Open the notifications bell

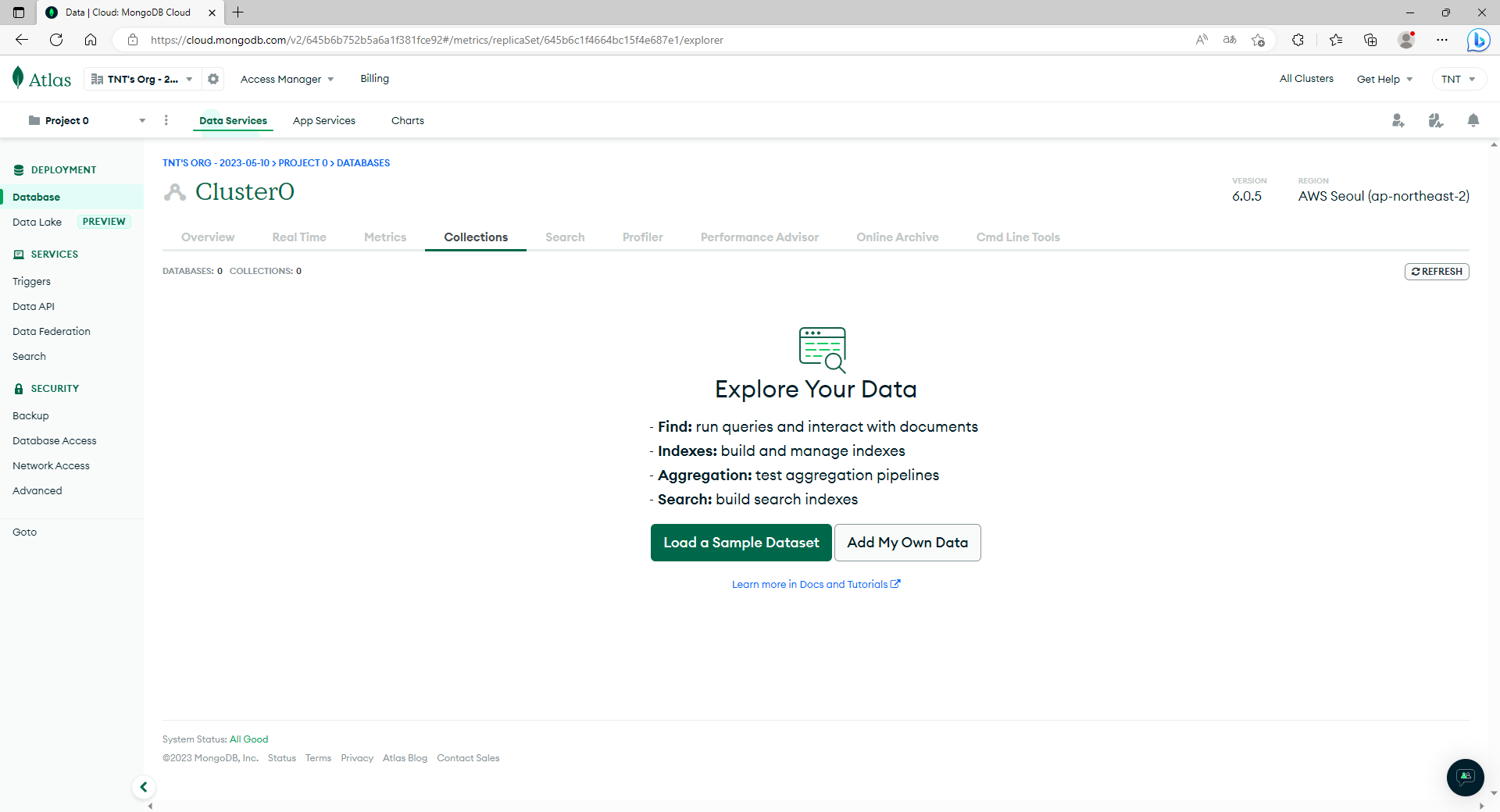(1473, 120)
